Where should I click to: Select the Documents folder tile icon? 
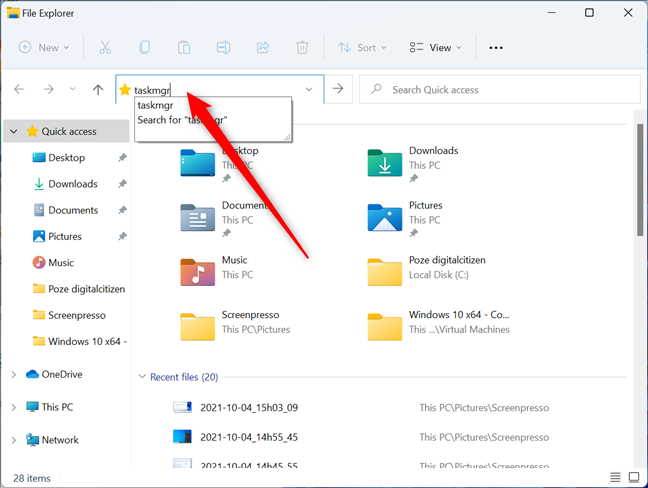[x=198, y=217]
